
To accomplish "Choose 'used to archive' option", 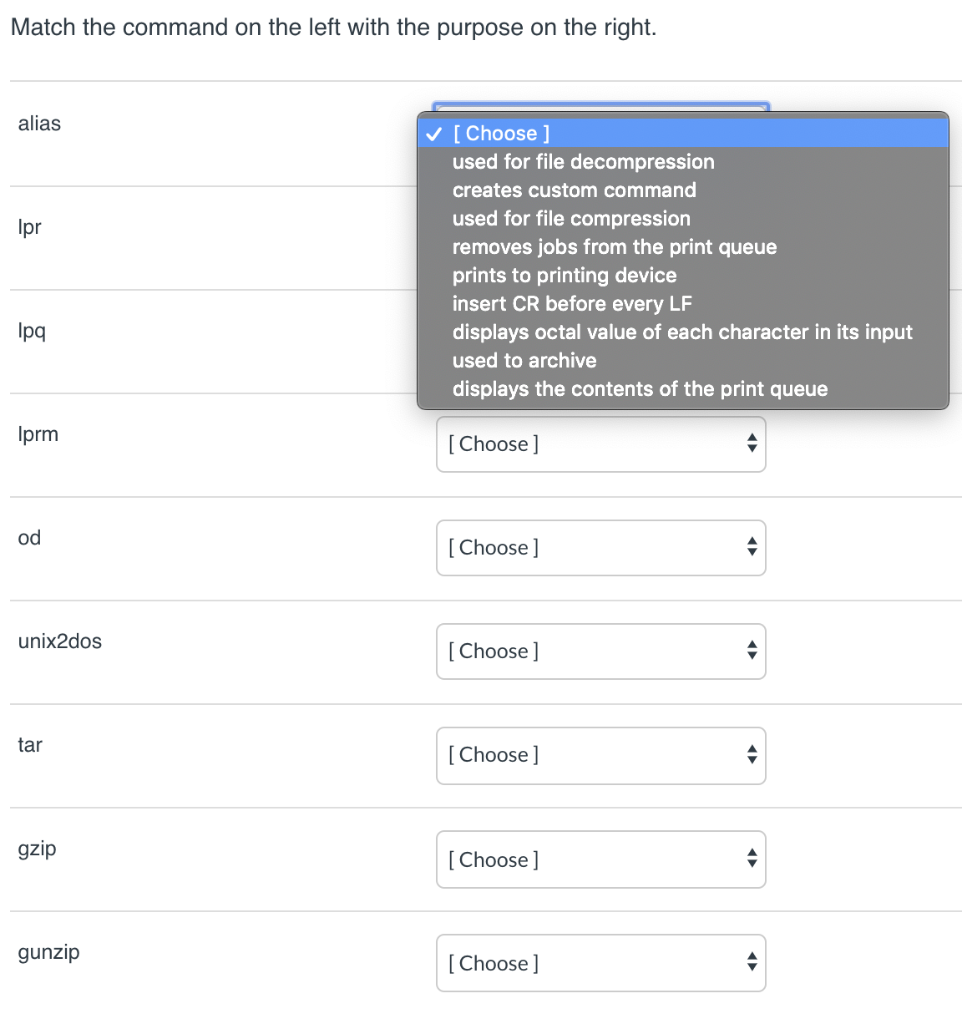I will pos(524,361).
